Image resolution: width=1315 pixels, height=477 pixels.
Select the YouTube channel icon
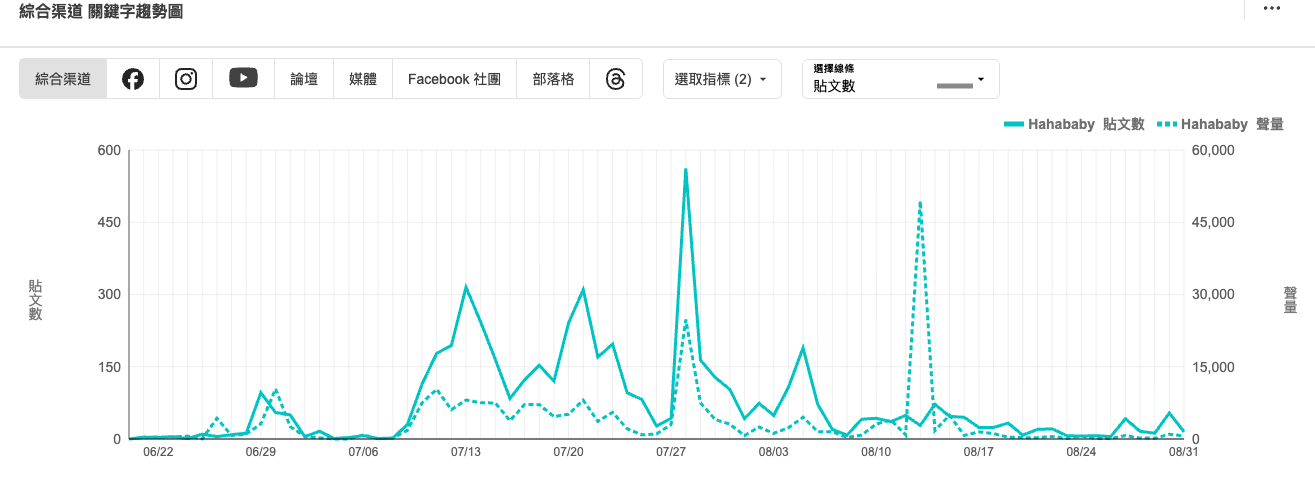click(243, 79)
